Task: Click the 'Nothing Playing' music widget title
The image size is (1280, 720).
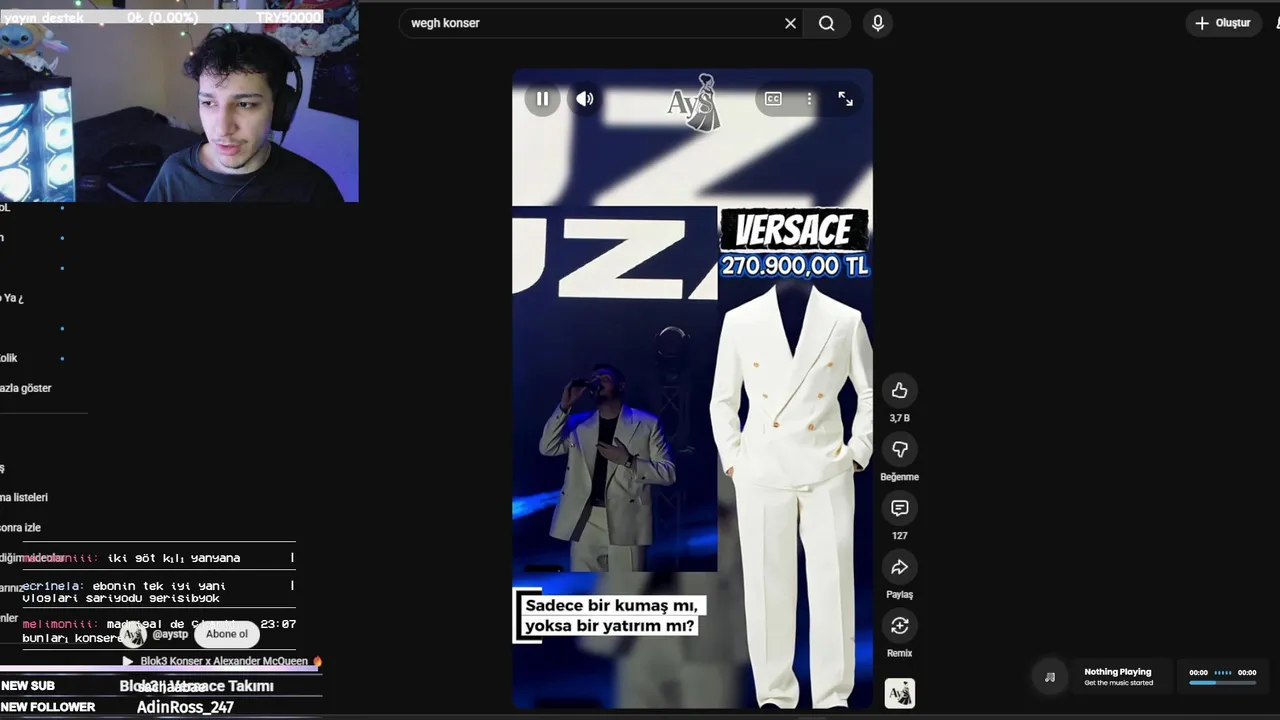Action: coord(1118,672)
